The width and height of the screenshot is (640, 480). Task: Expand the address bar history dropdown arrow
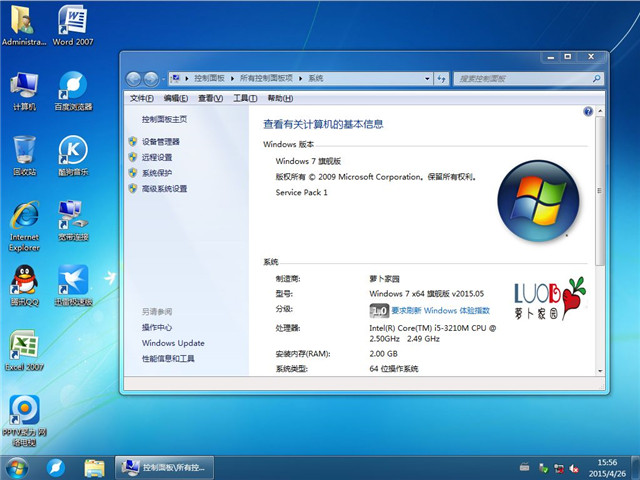tap(427, 79)
